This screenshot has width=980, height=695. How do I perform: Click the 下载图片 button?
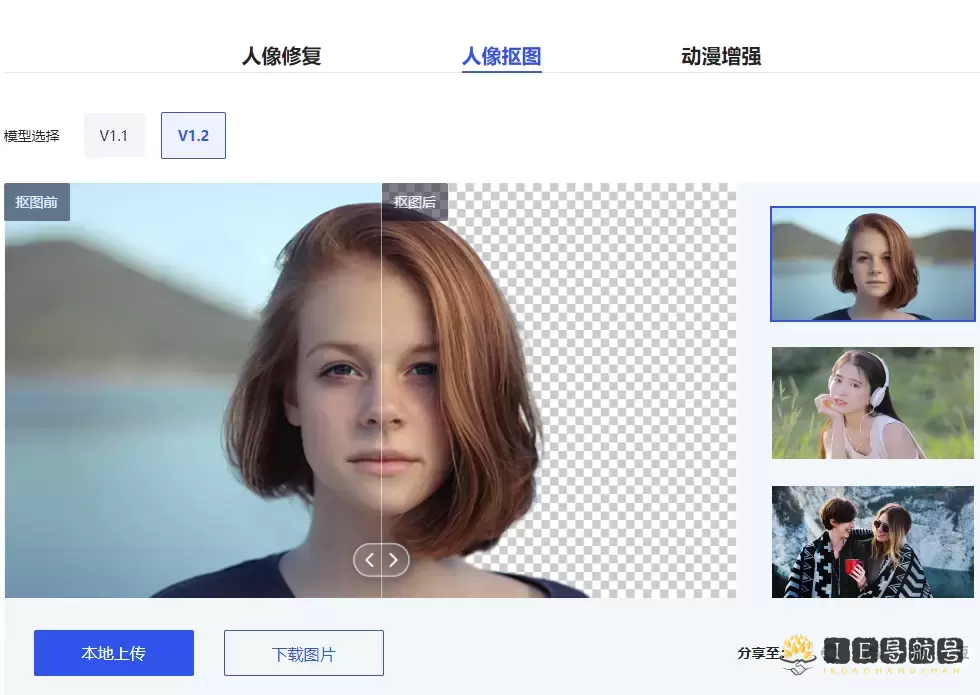pos(304,653)
